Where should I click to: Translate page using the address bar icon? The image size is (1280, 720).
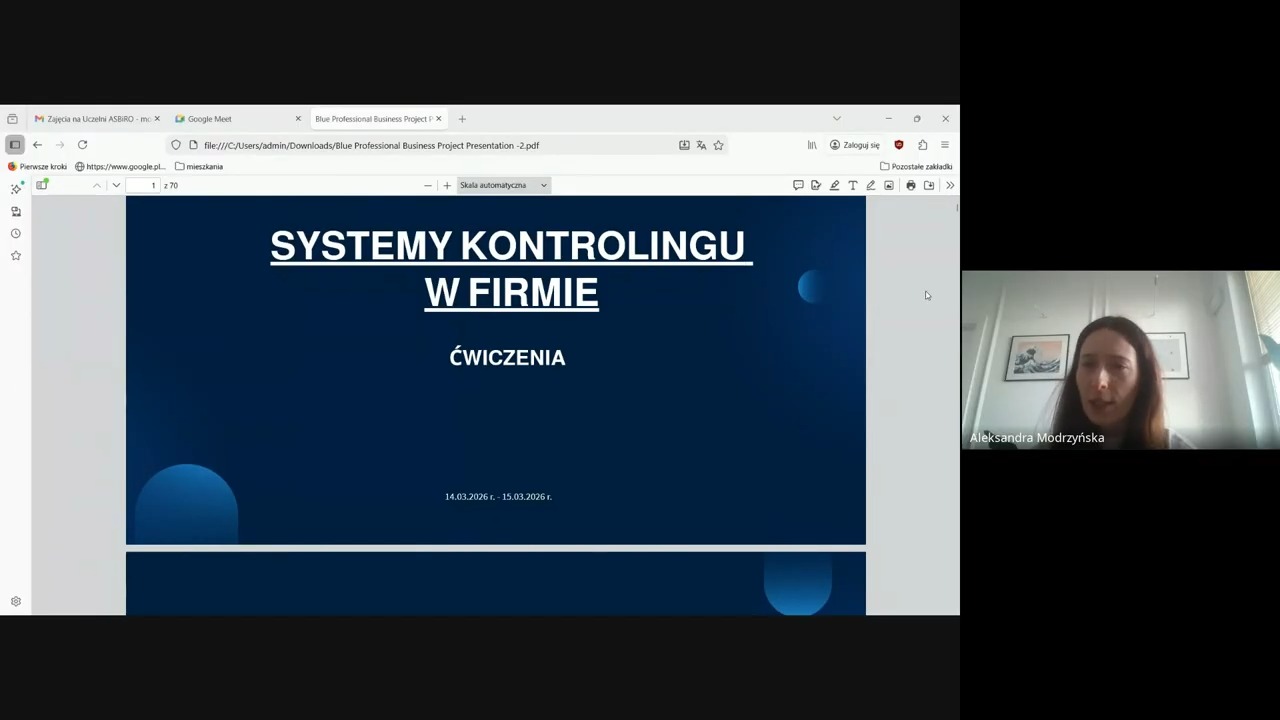[701, 145]
